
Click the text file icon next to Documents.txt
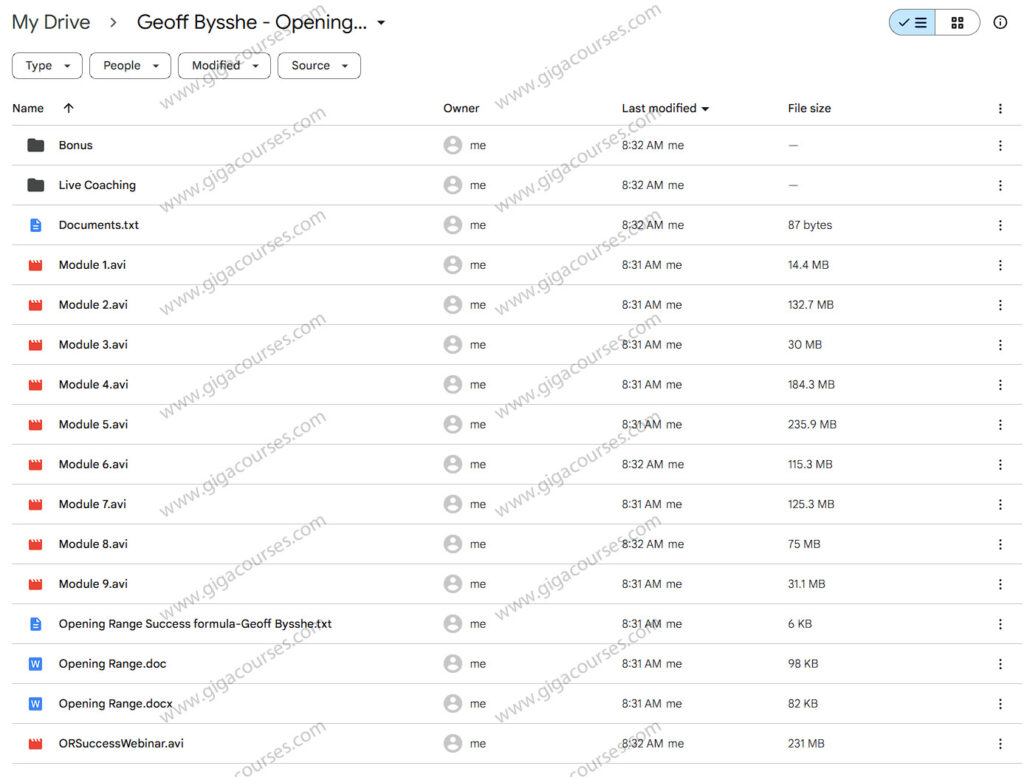(34, 224)
